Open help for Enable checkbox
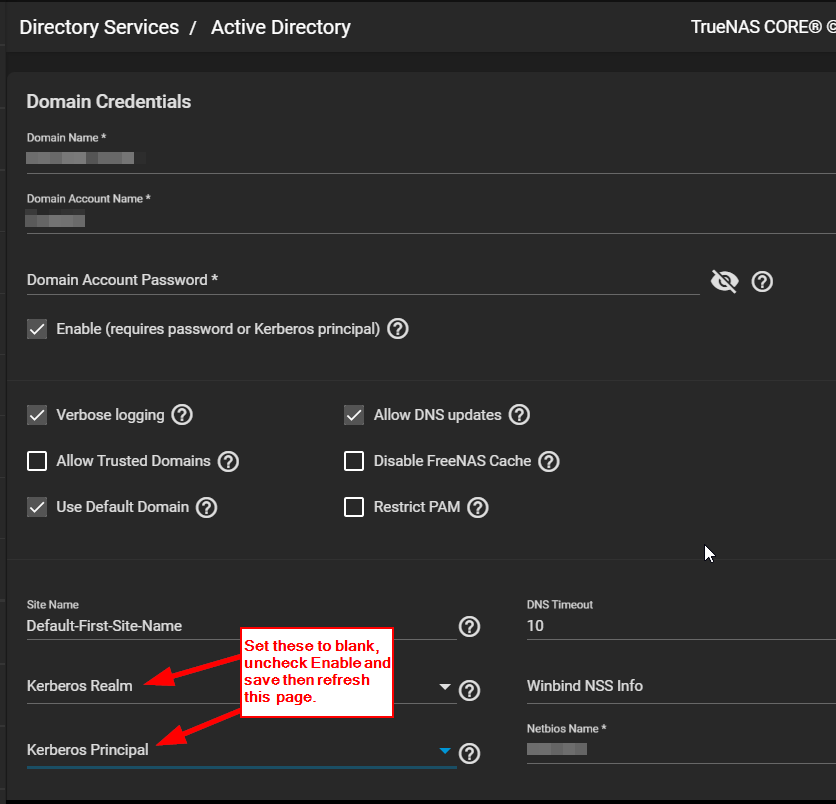The image size is (836, 804). 398,329
